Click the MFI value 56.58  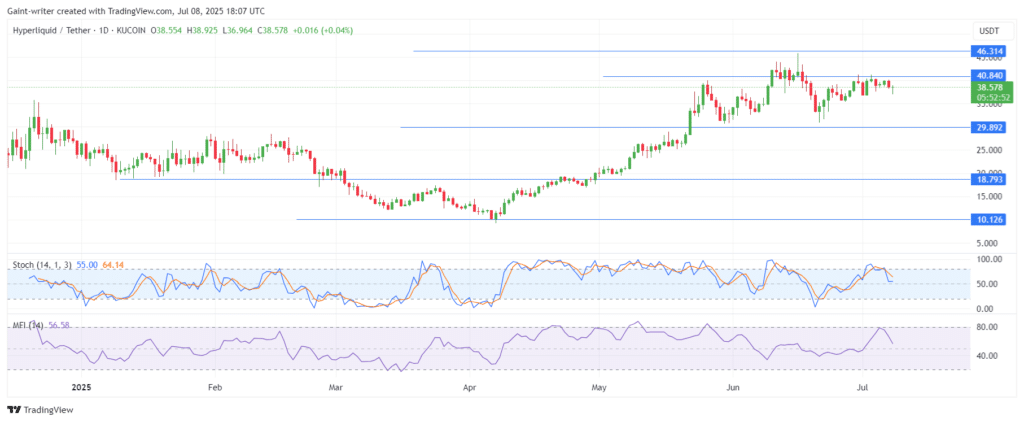click(57, 325)
